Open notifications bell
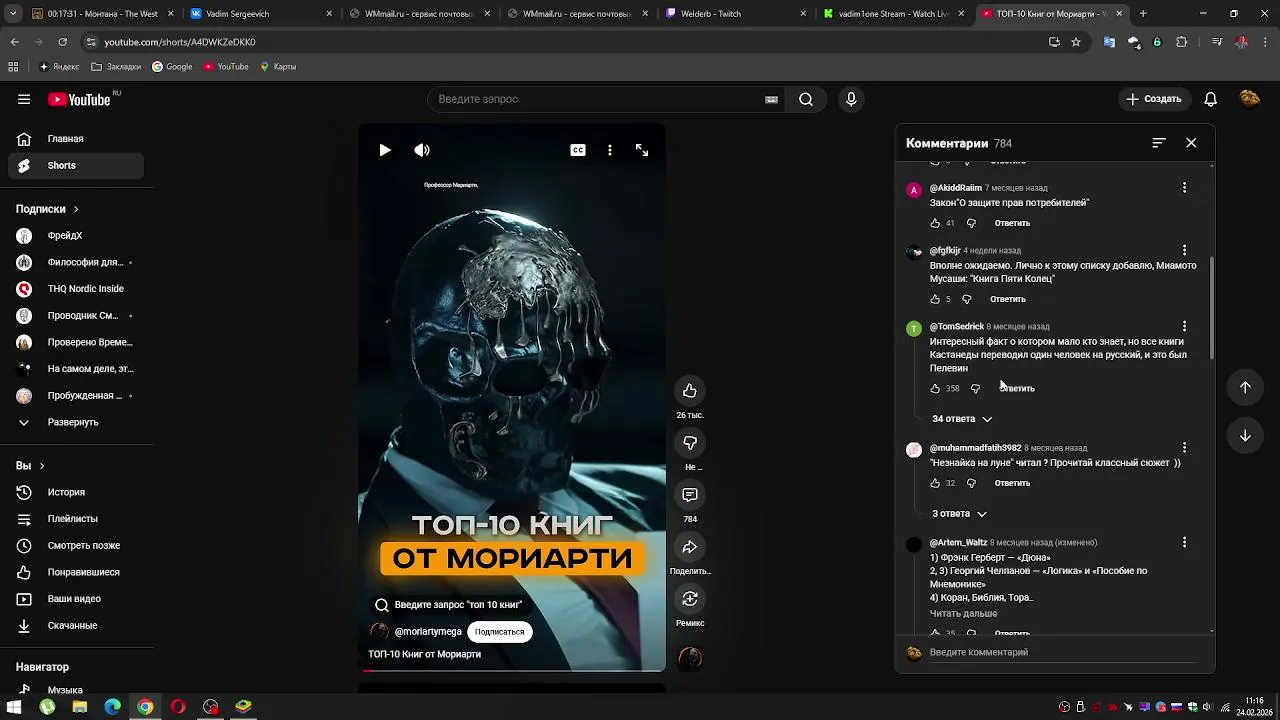Viewport: 1280px width, 720px height. coord(1210,99)
